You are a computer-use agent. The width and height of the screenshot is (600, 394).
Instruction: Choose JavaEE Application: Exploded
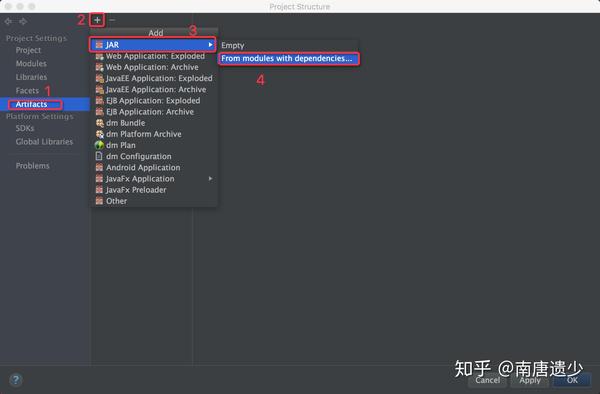click(x=154, y=78)
